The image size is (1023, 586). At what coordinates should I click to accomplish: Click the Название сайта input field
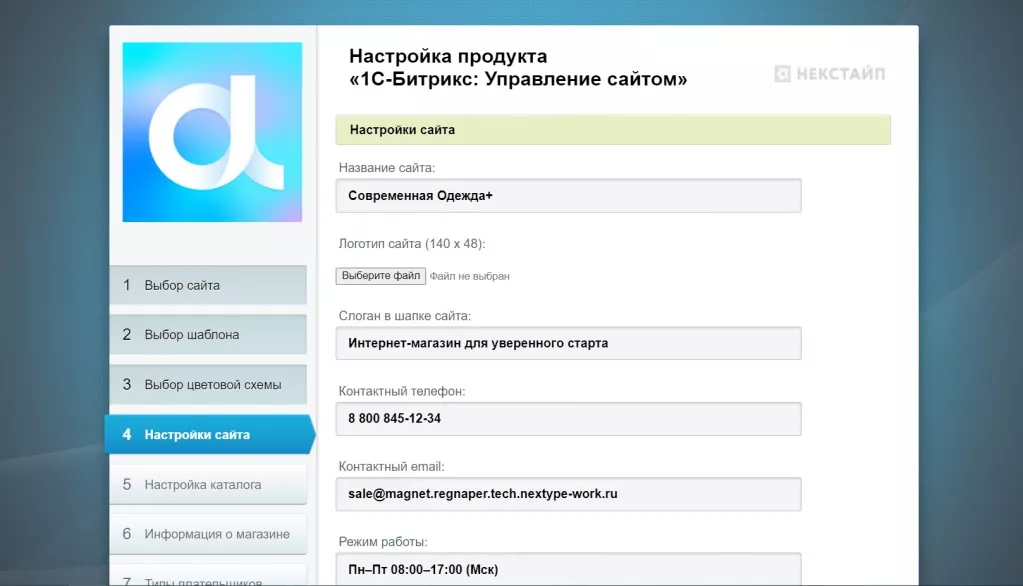point(568,196)
